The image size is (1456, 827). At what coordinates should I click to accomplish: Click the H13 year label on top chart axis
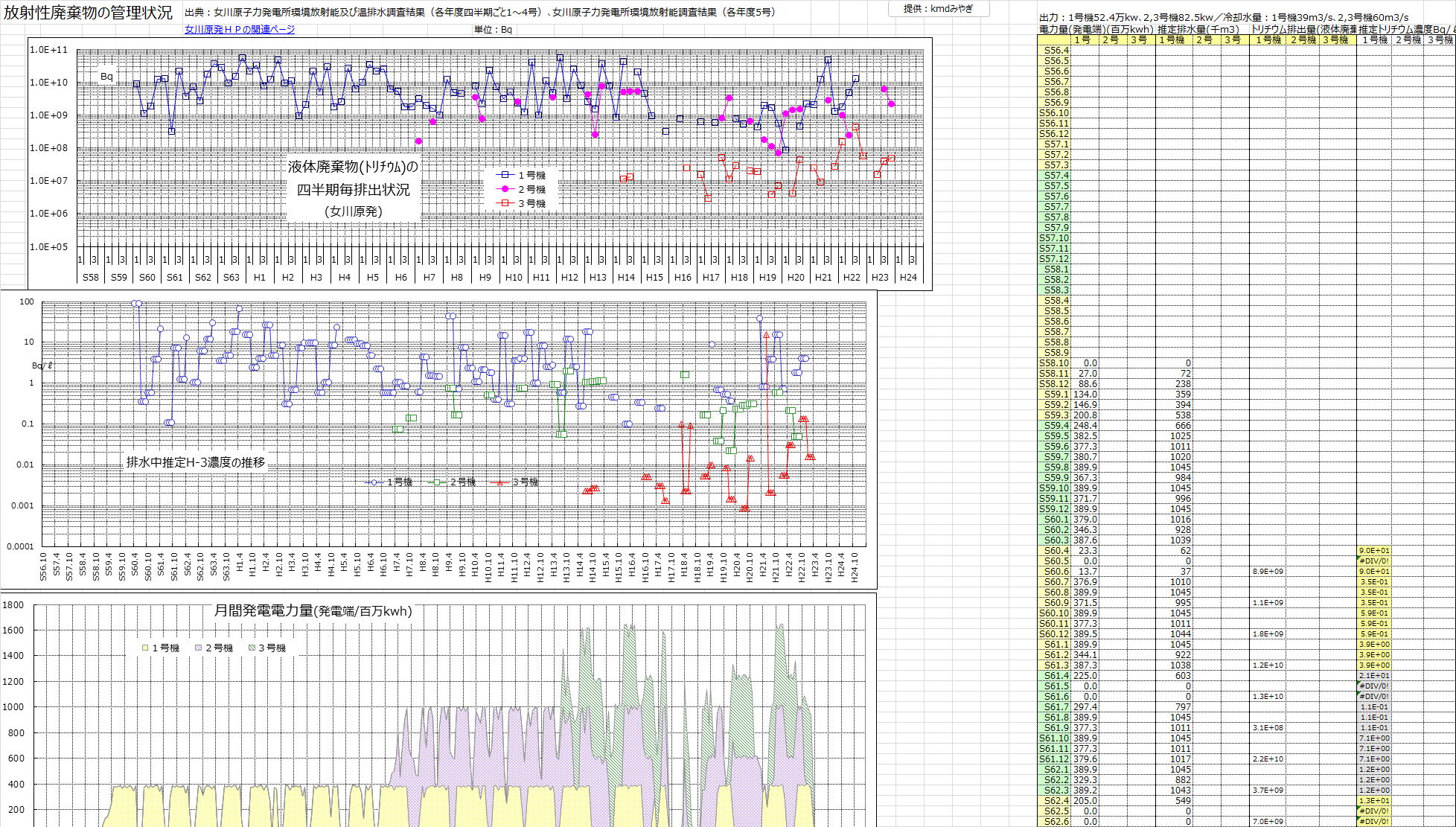point(598,277)
